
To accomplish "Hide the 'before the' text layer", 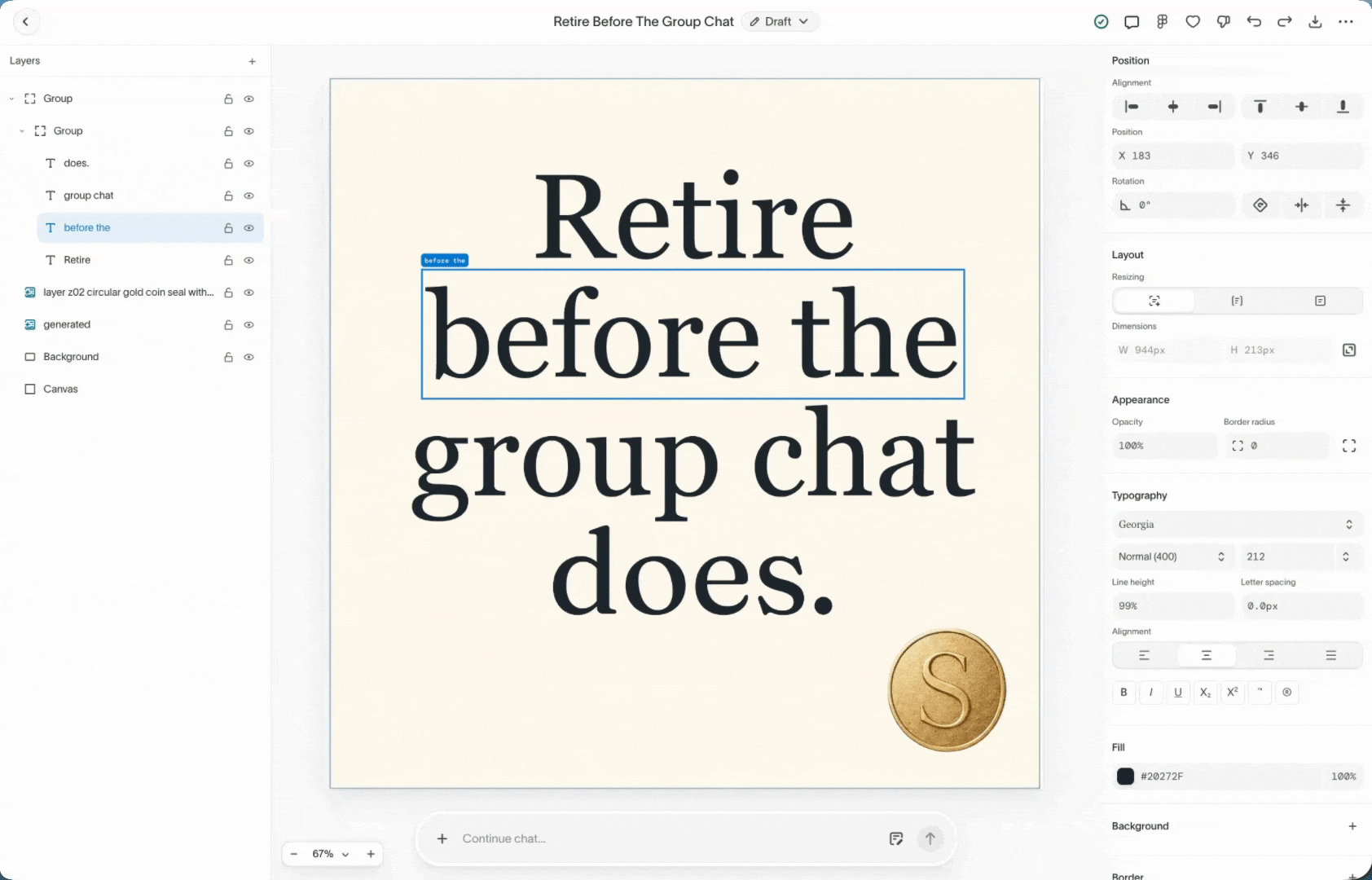I will point(249,228).
